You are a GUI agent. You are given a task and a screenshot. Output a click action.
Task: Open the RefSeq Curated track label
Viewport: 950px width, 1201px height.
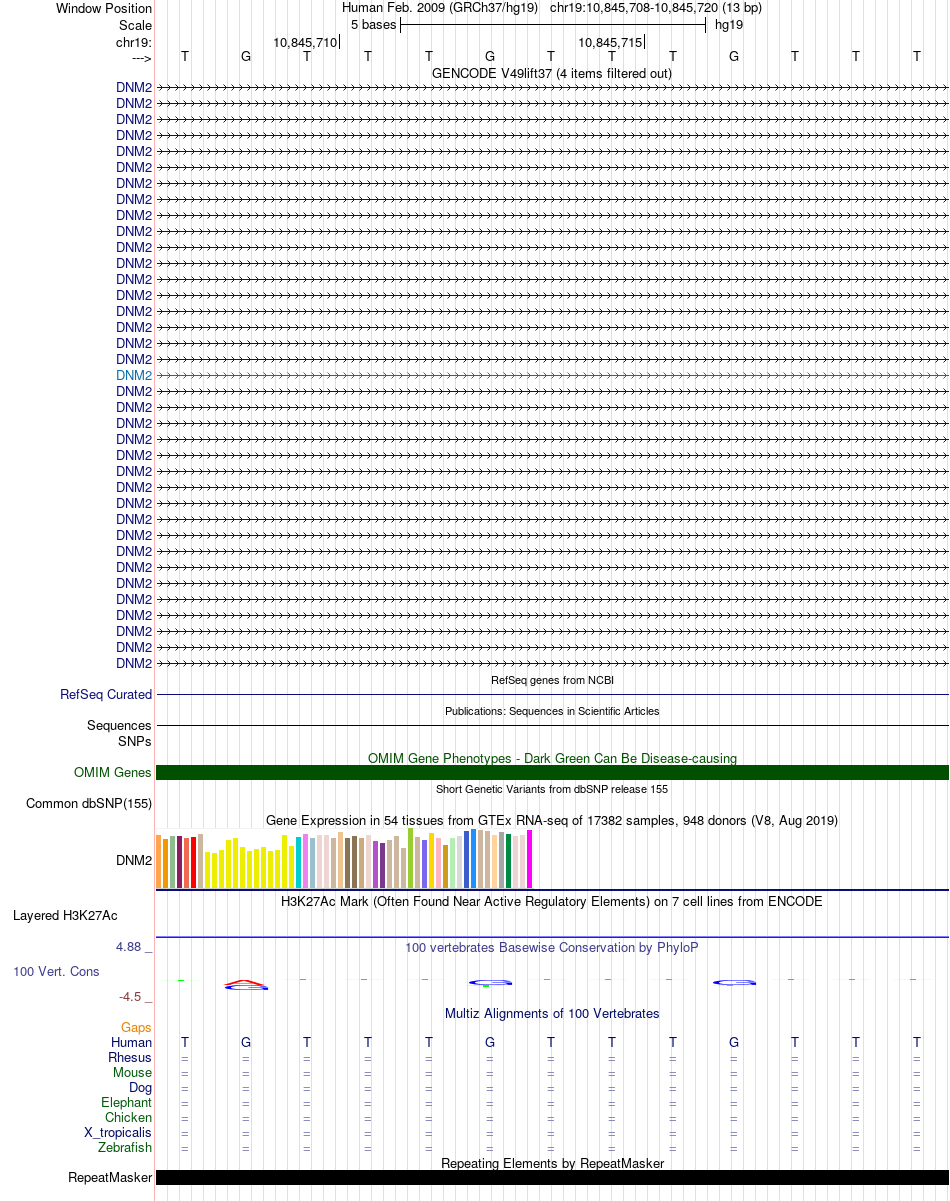[106, 695]
